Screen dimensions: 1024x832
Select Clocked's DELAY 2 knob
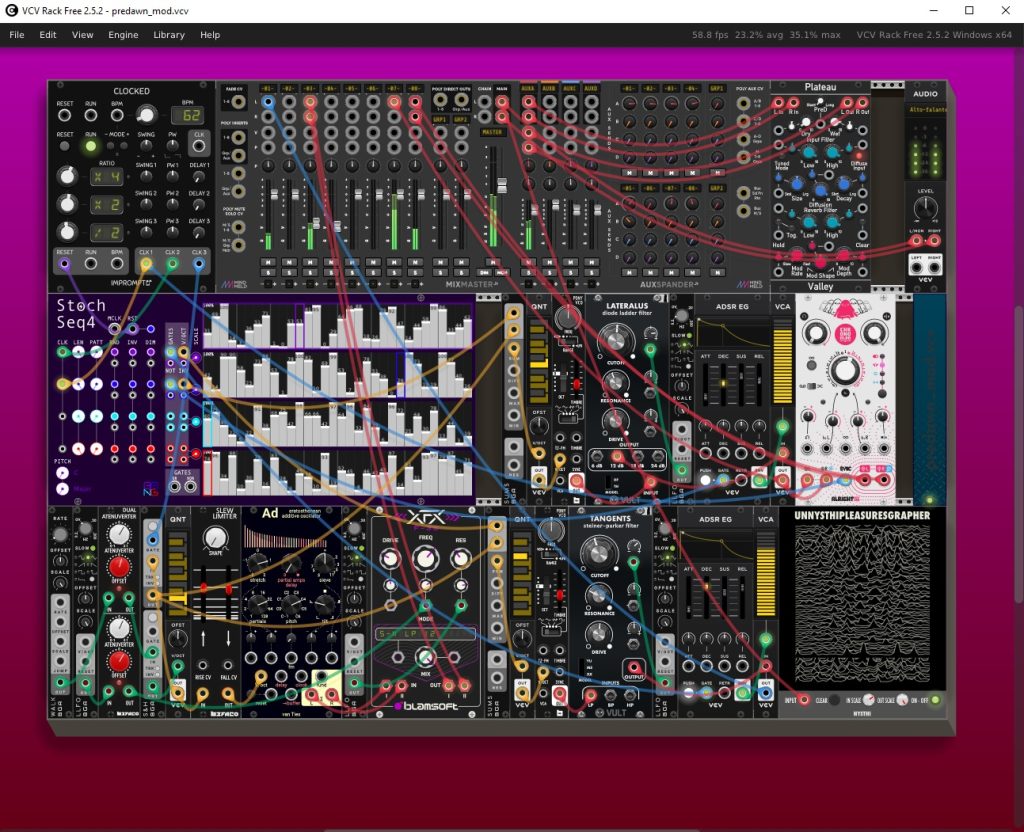(x=199, y=204)
